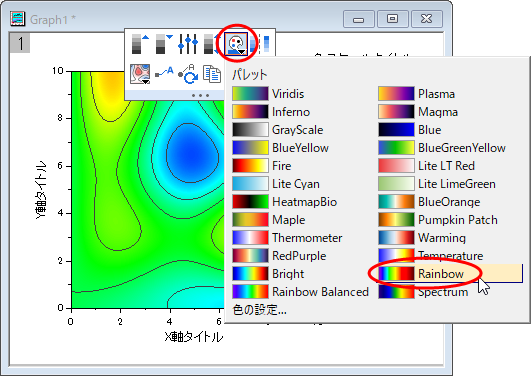Choose the Lite LT Red palette

[427, 166]
